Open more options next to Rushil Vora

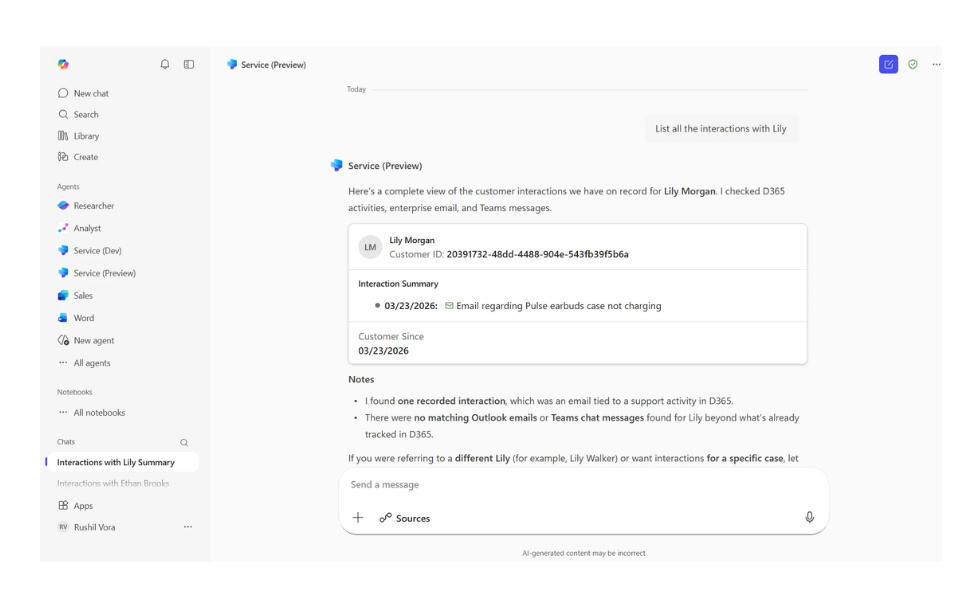point(188,527)
